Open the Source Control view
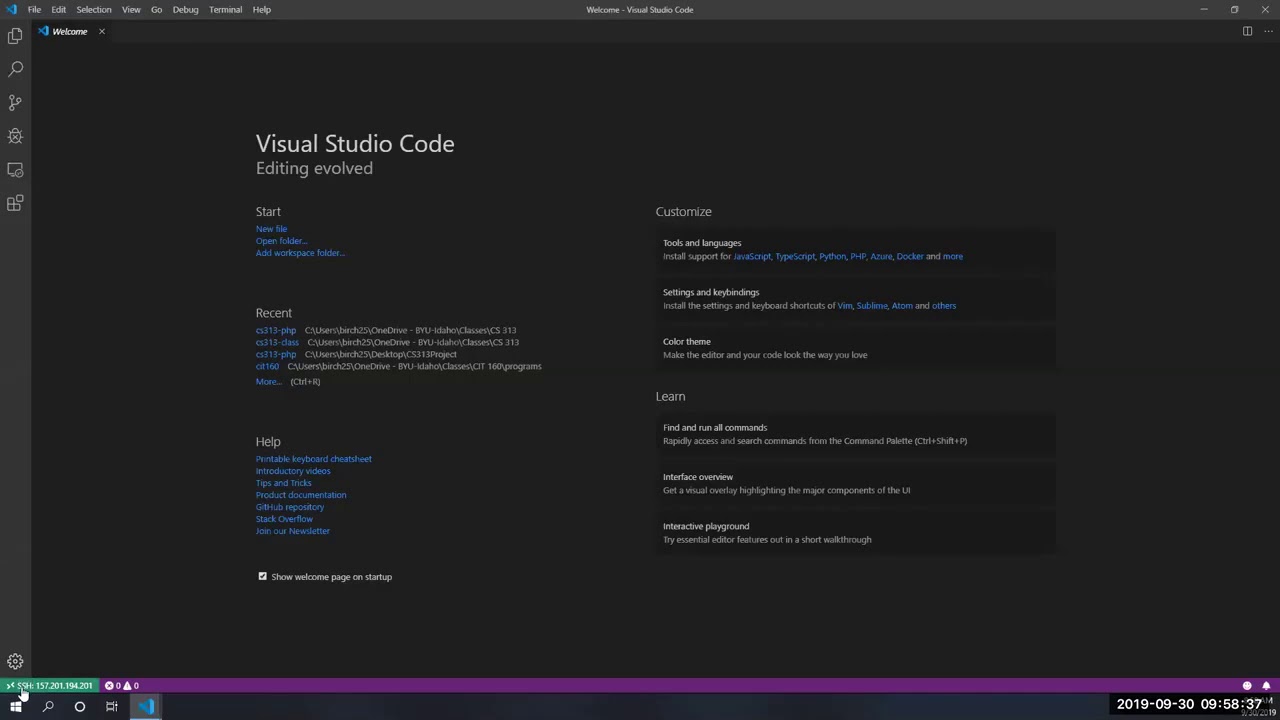Viewport: 1280px width, 720px height. point(15,103)
